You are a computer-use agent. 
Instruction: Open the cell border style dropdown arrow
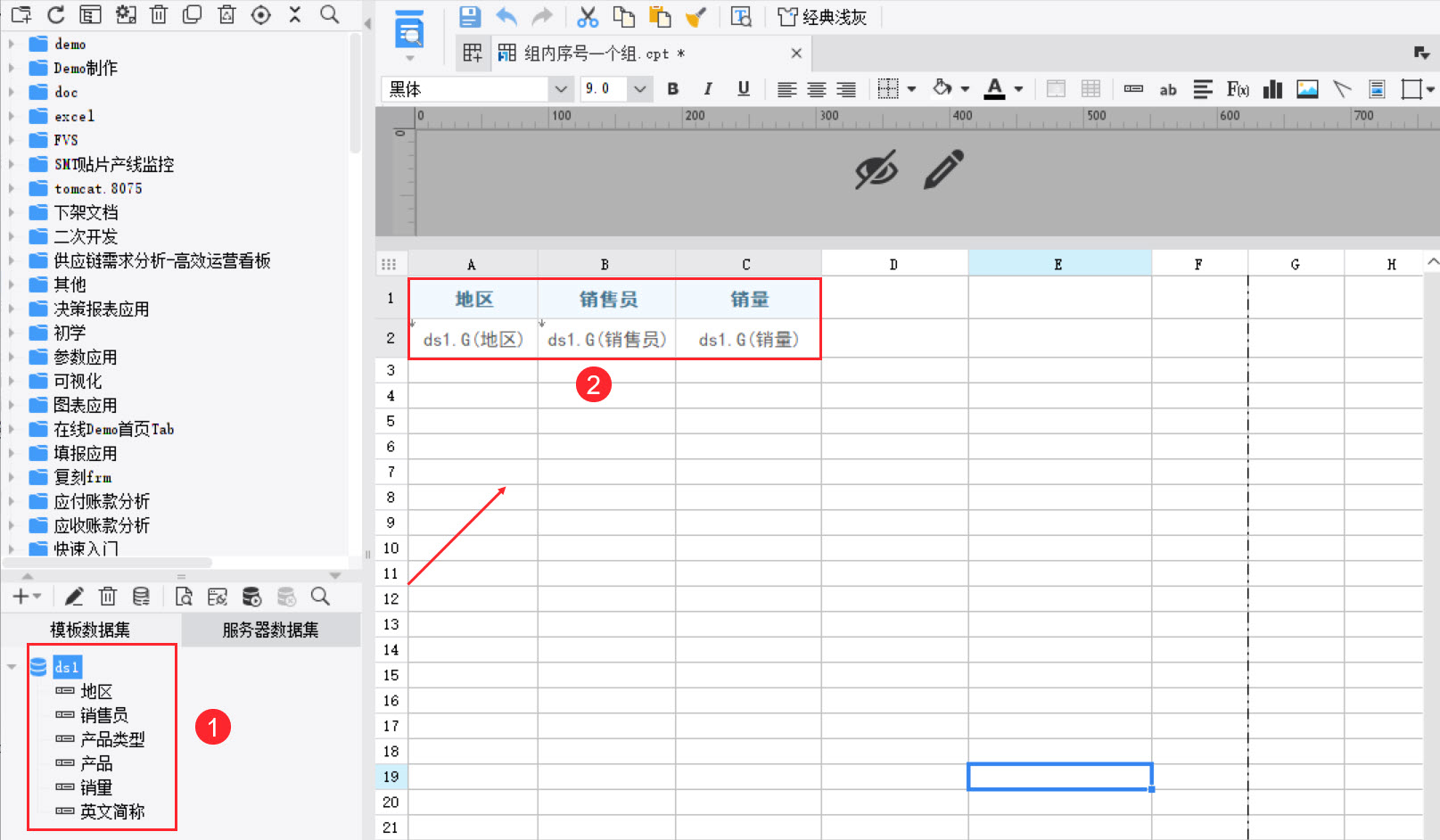pos(911,89)
